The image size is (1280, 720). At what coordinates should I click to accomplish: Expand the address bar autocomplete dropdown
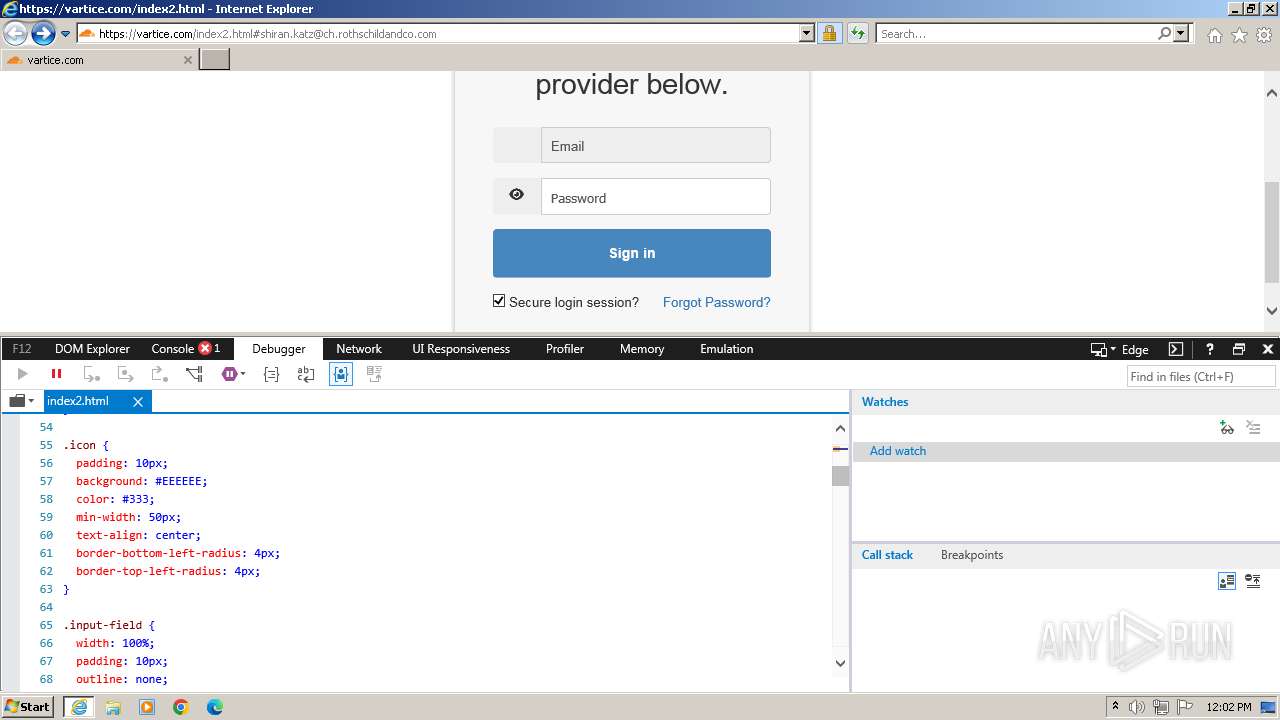[x=807, y=34]
